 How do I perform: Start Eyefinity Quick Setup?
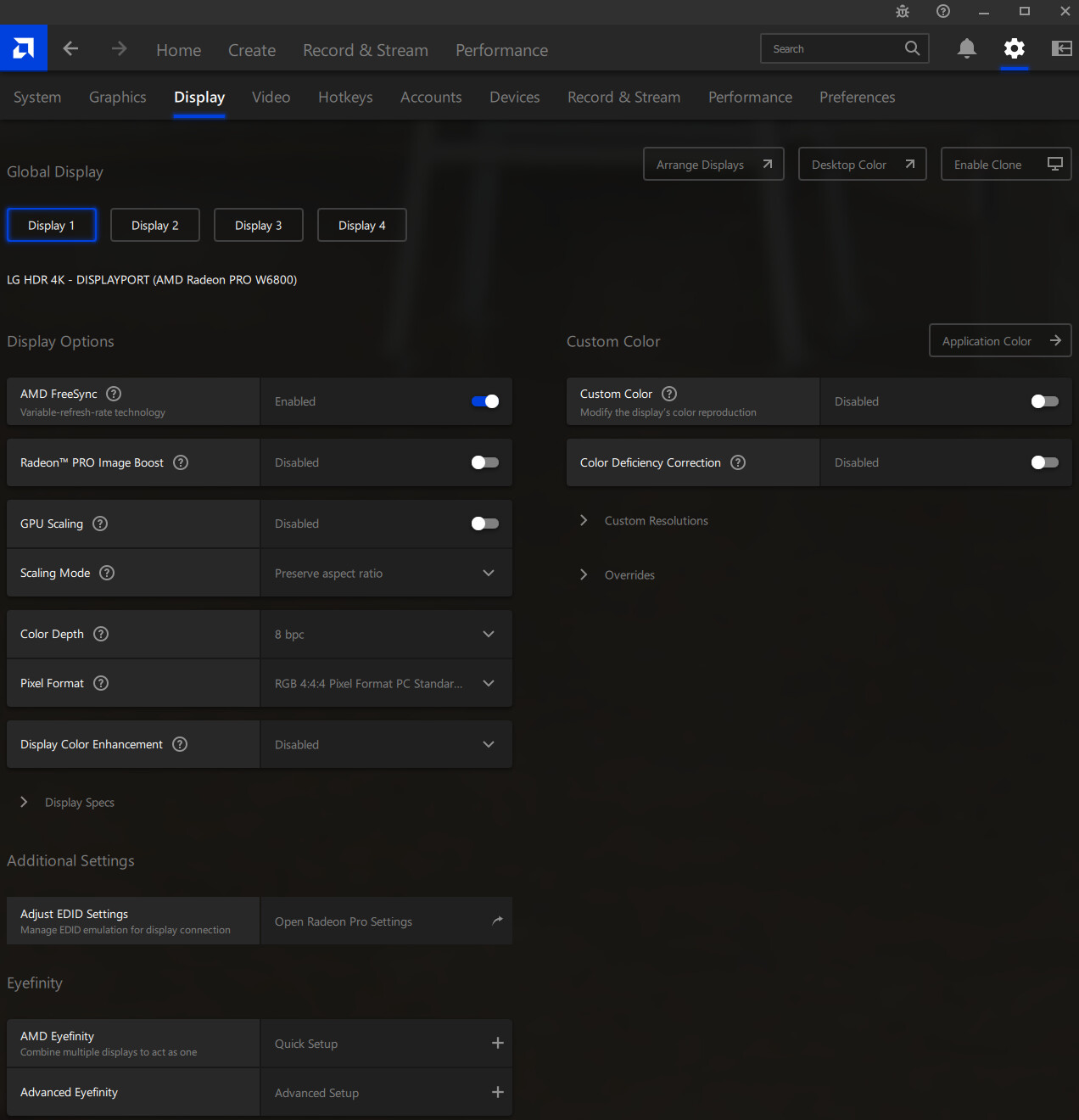[x=386, y=1043]
